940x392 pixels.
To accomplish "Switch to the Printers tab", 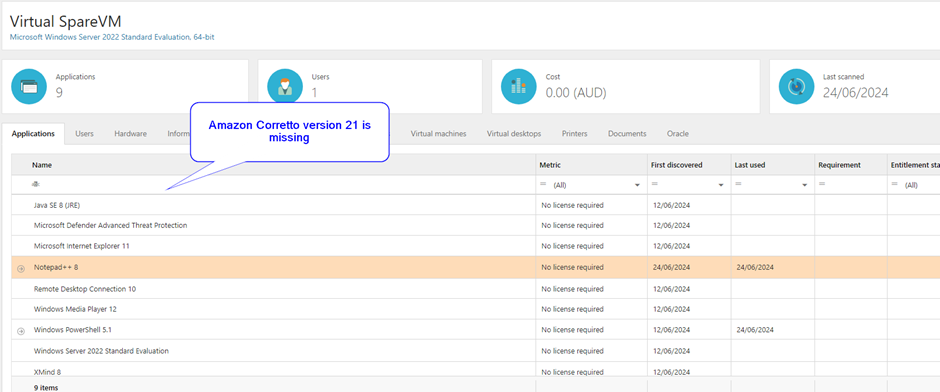I will pos(574,134).
